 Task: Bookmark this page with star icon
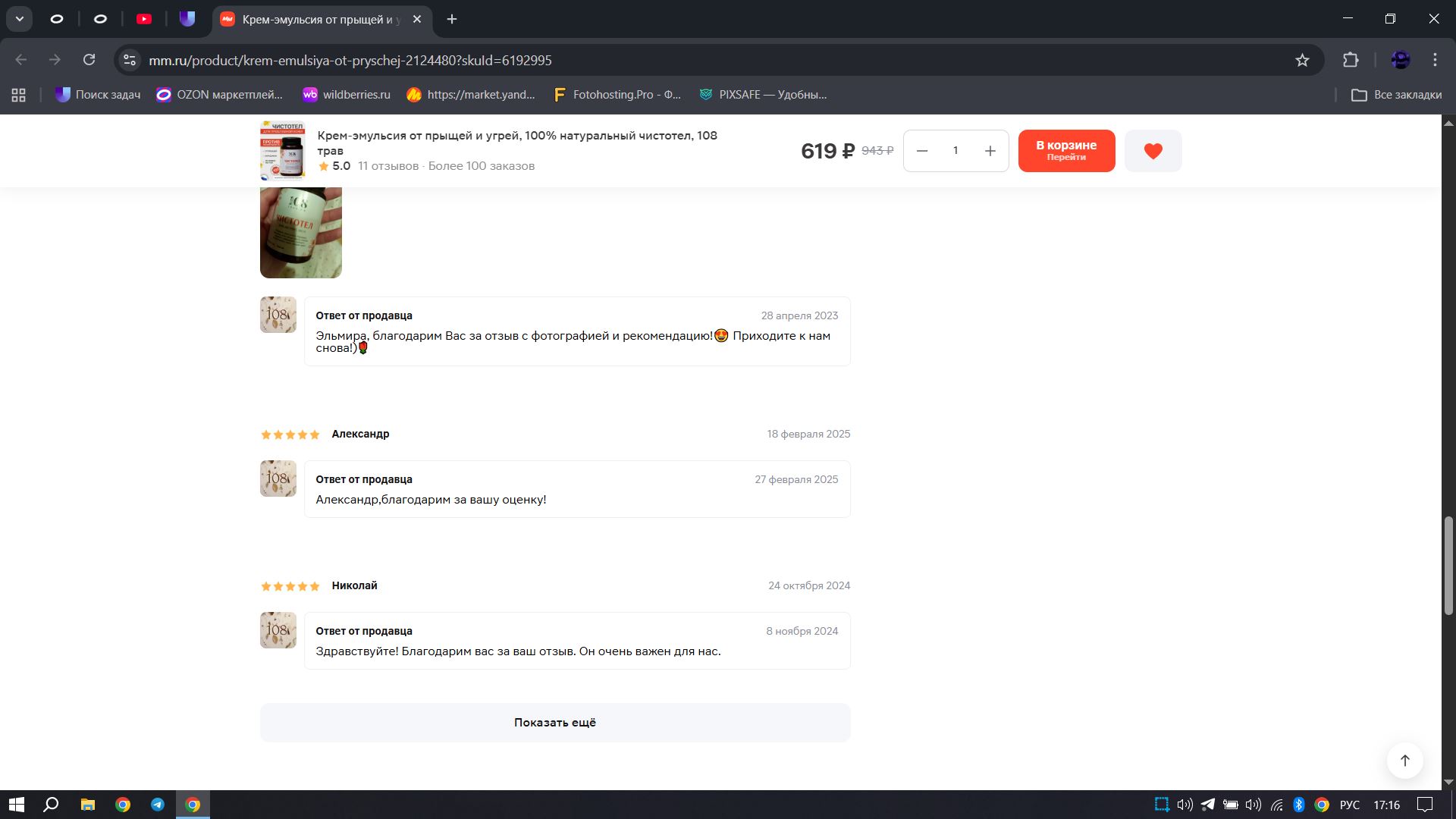1302,60
